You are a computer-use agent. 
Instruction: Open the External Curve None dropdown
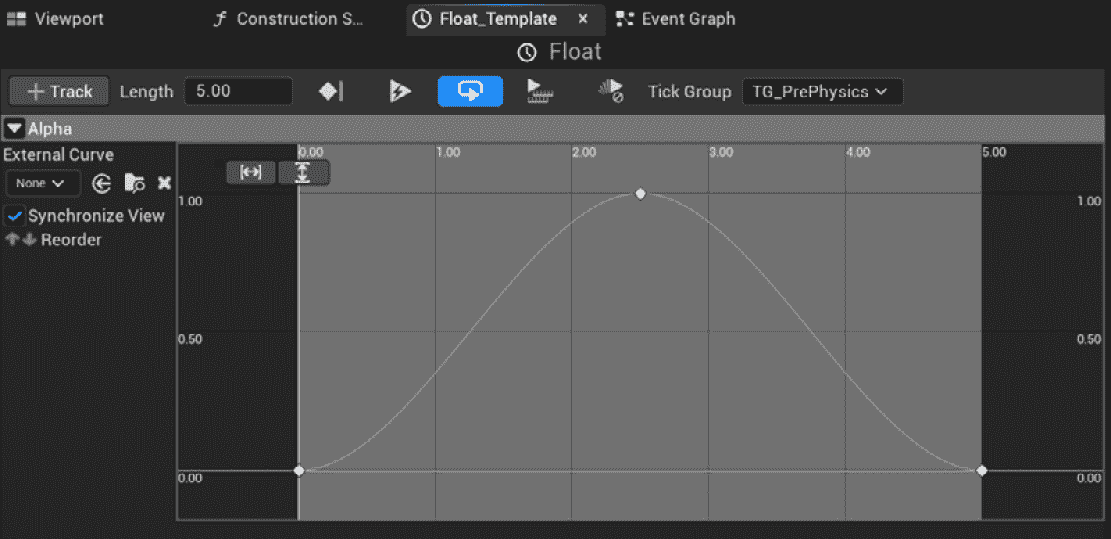click(43, 183)
